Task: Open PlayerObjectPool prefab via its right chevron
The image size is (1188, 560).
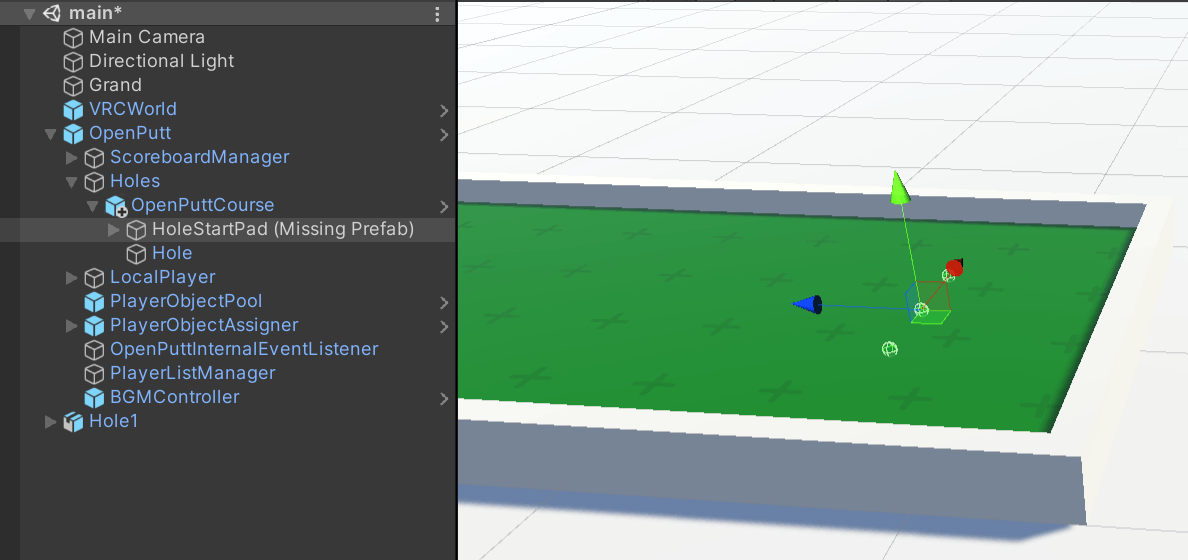Action: coord(444,303)
